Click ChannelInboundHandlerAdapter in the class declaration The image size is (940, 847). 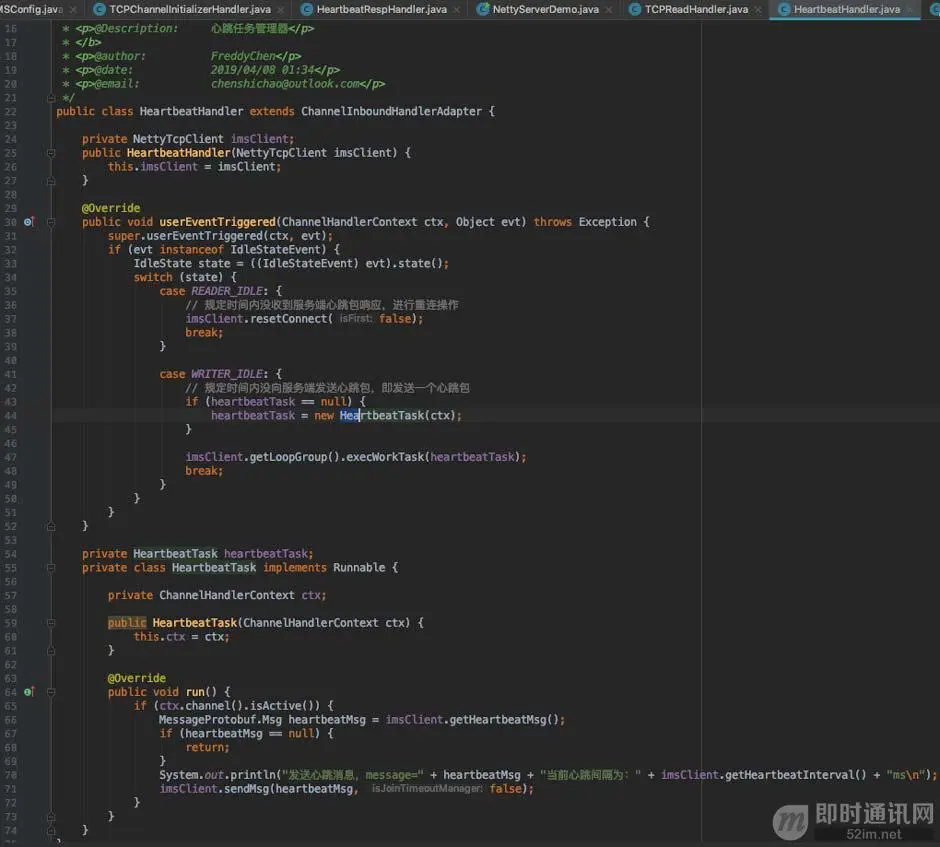point(391,111)
